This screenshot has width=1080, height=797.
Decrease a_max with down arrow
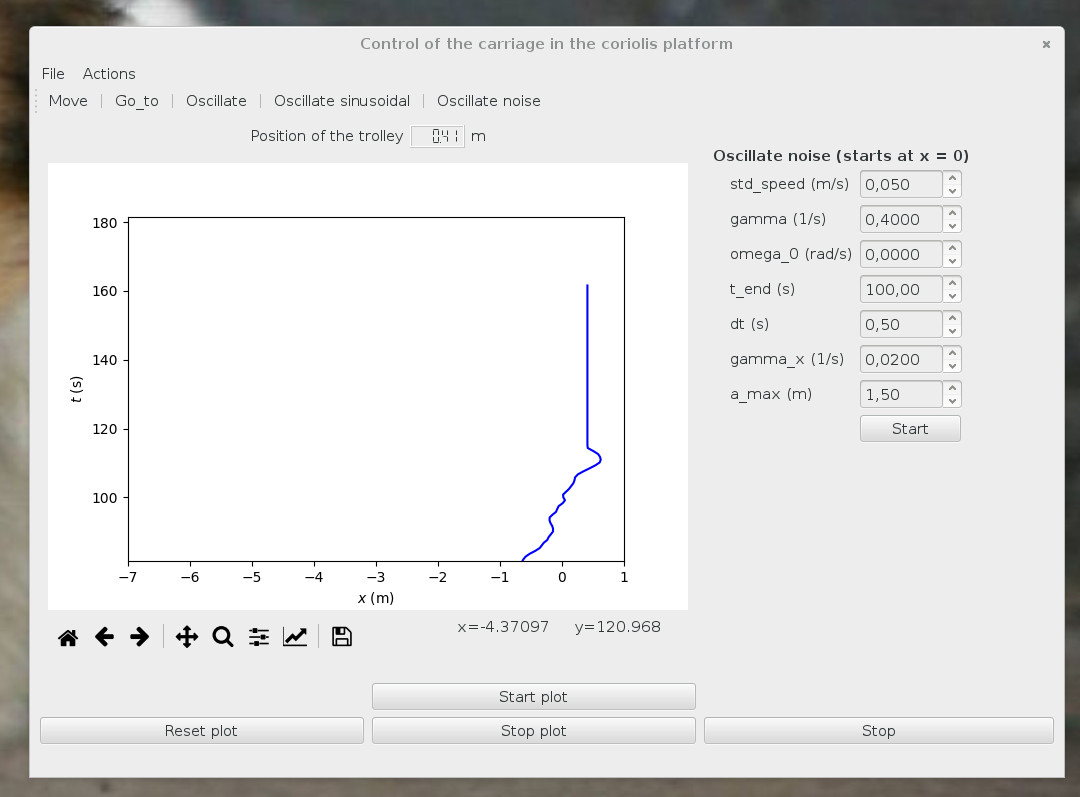[x=952, y=400]
